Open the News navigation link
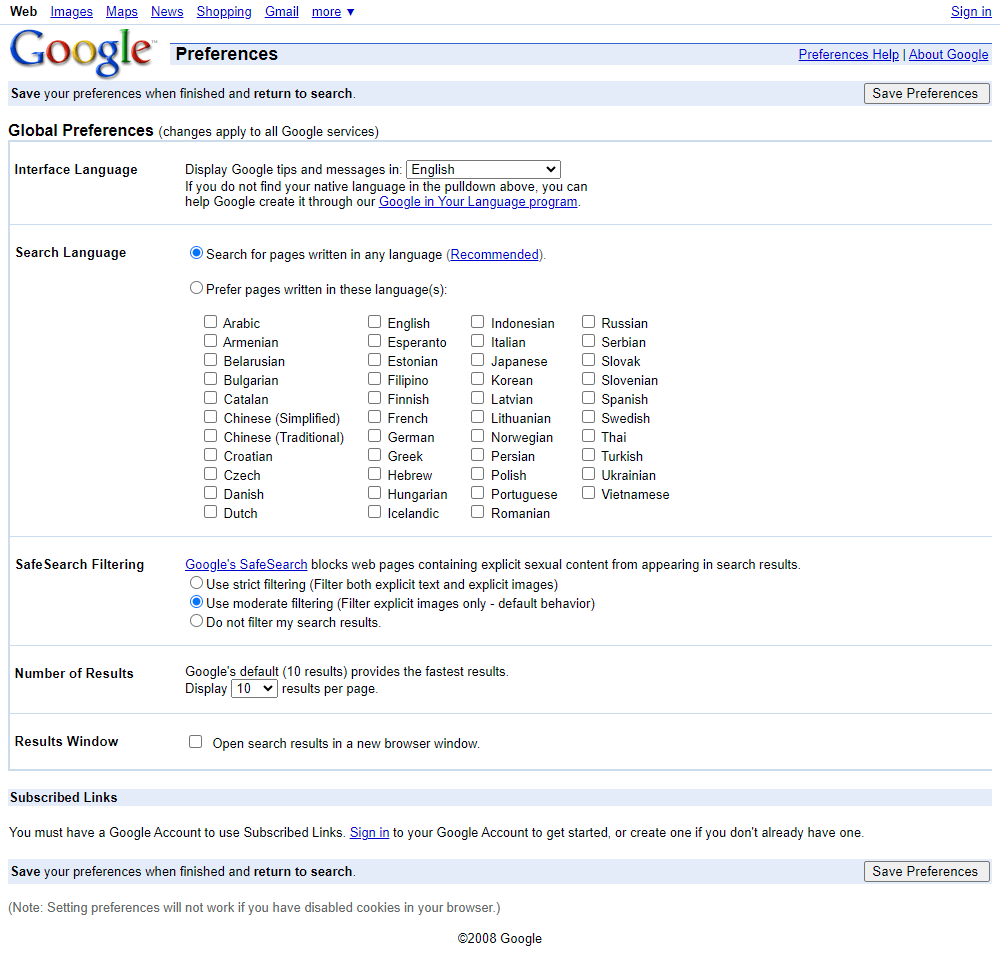Viewport: 1000px width, 960px height. (x=167, y=11)
